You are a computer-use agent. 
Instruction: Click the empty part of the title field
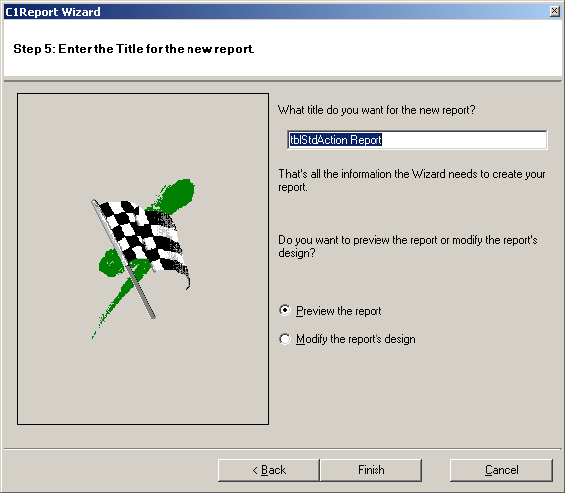coord(464,140)
